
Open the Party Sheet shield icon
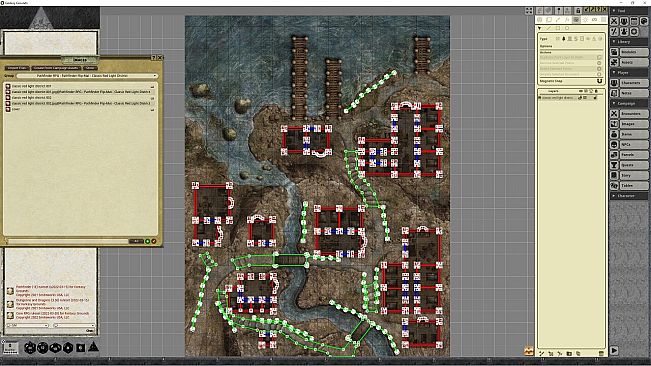[x=624, y=21]
